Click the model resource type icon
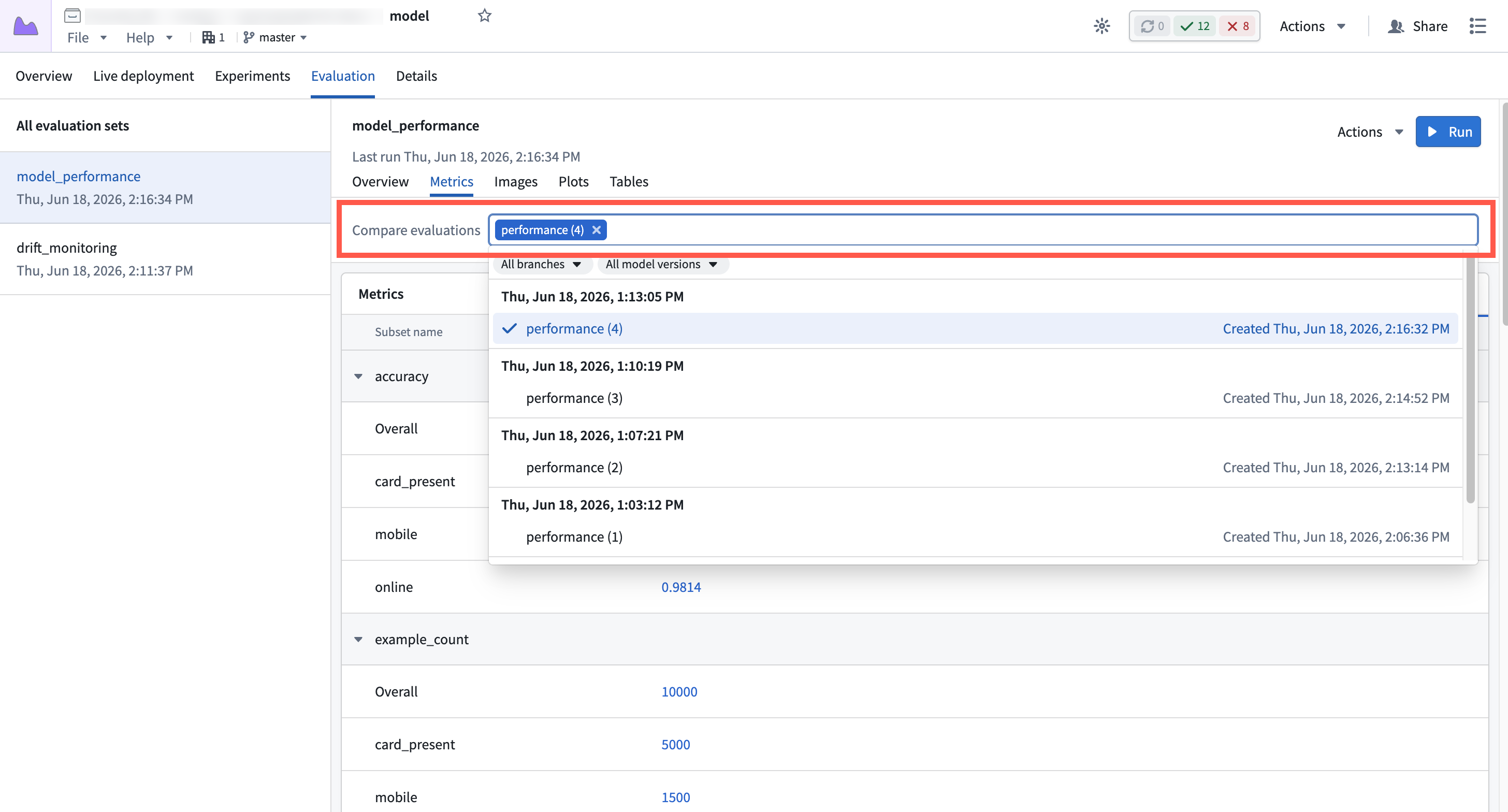 coord(72,16)
